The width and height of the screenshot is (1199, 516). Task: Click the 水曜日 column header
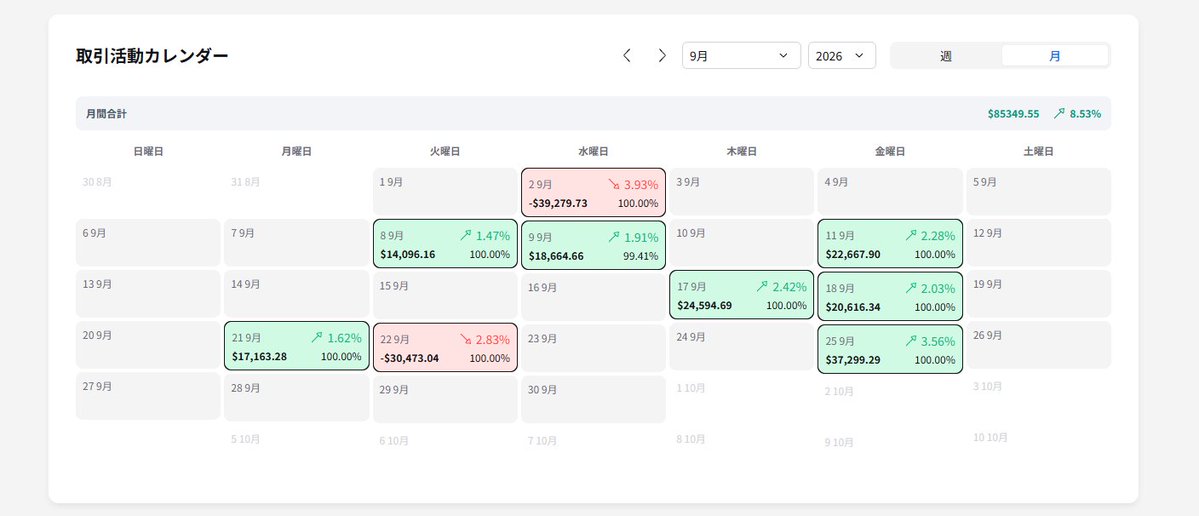point(593,151)
